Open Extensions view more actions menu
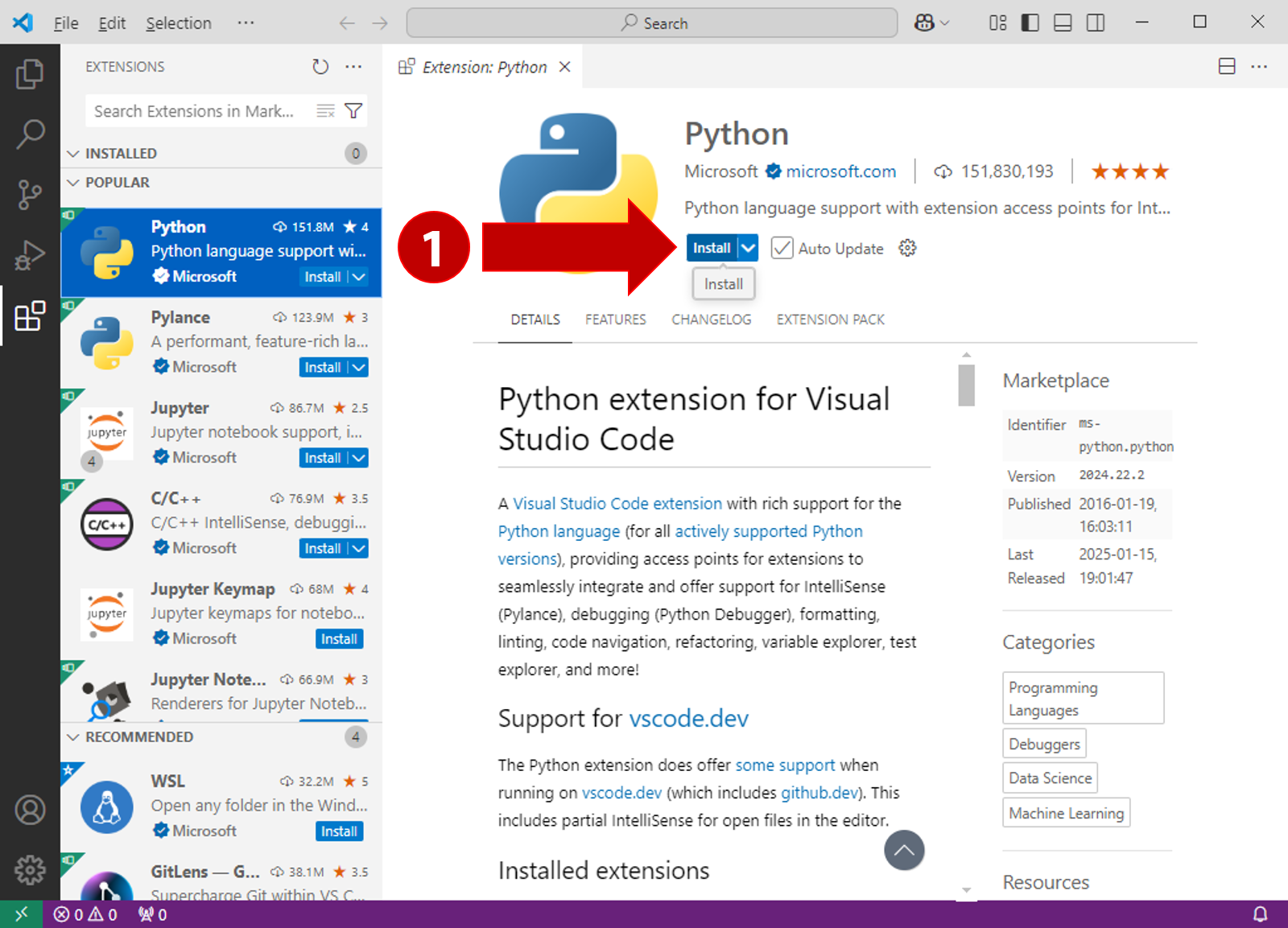This screenshot has height=928, width=1288. 353,67
